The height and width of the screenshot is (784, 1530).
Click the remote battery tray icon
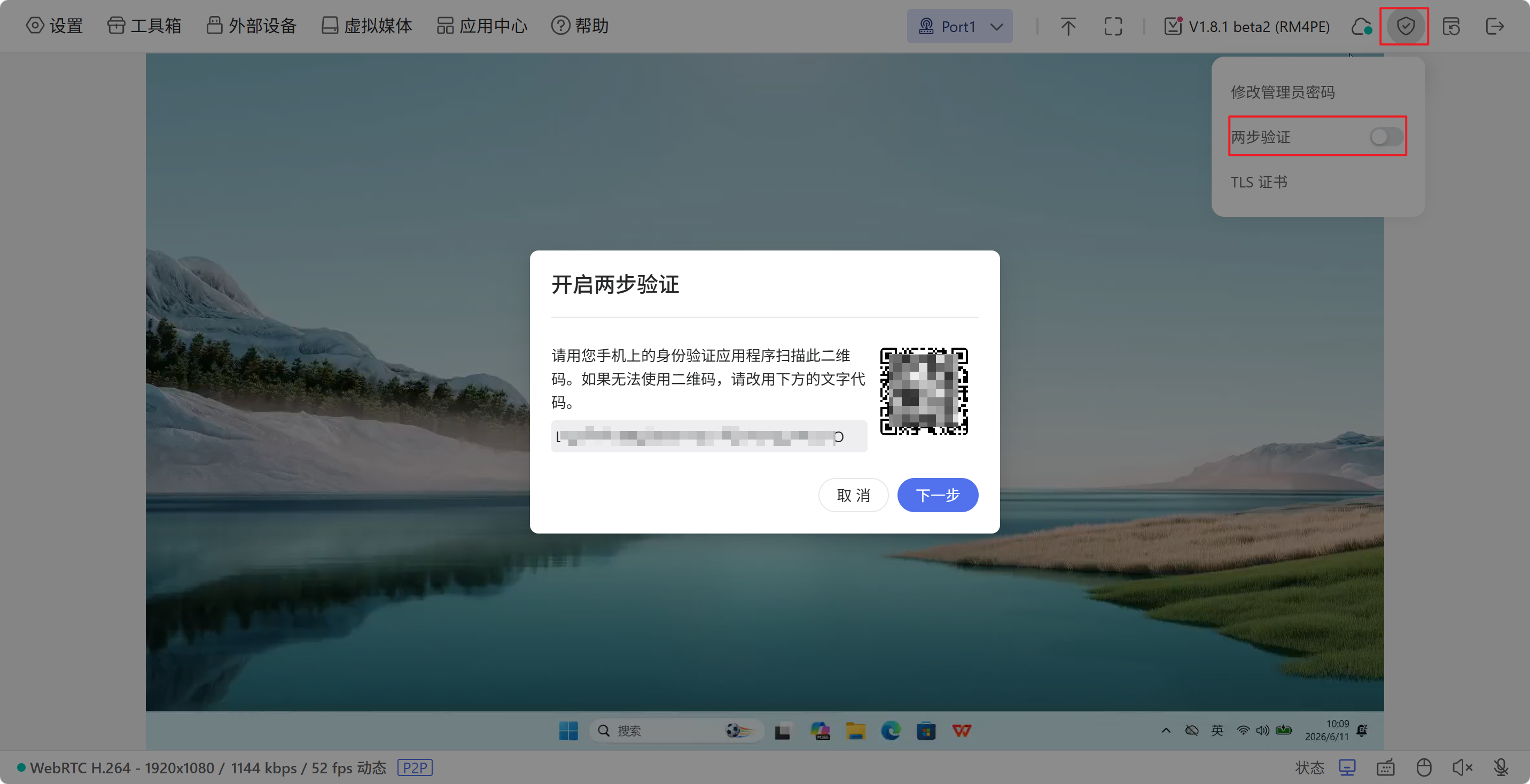(1284, 731)
